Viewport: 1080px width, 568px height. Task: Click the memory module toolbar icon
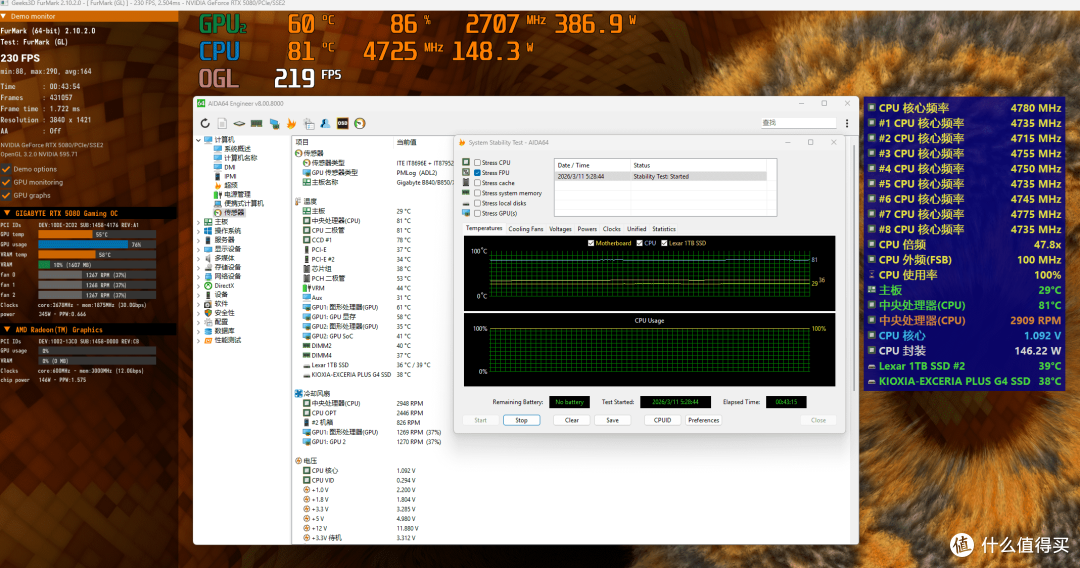click(256, 123)
